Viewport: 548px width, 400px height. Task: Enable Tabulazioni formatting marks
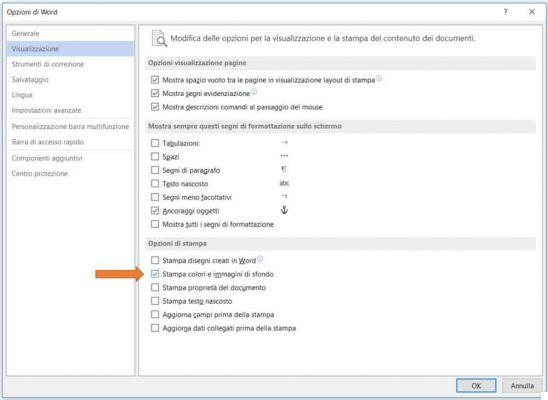[155, 143]
